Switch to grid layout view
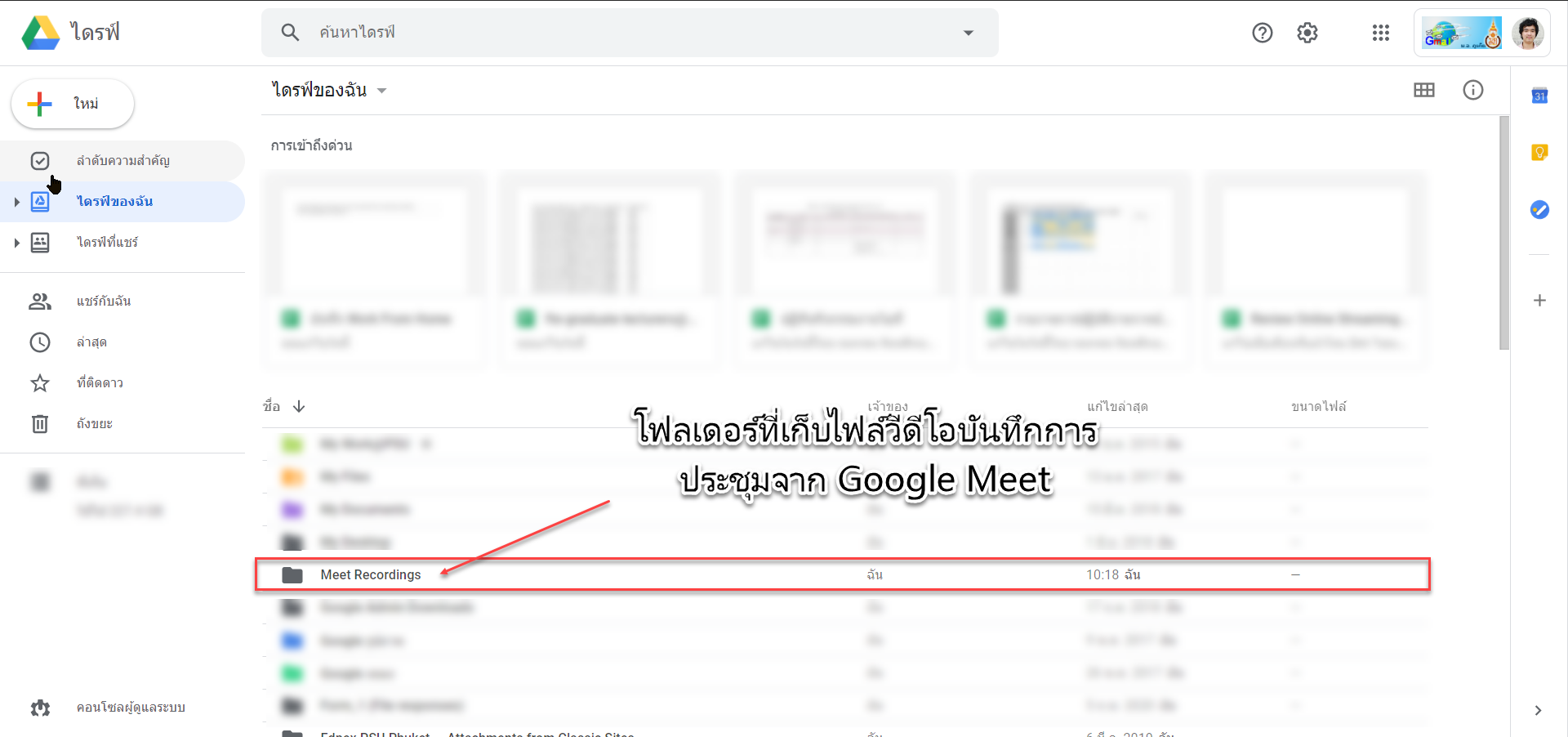Screen dimensions: 1568x737 [x=1424, y=90]
